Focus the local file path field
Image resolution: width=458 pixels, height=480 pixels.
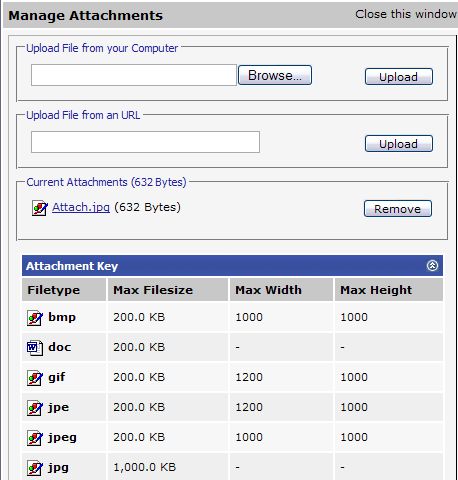pos(134,75)
